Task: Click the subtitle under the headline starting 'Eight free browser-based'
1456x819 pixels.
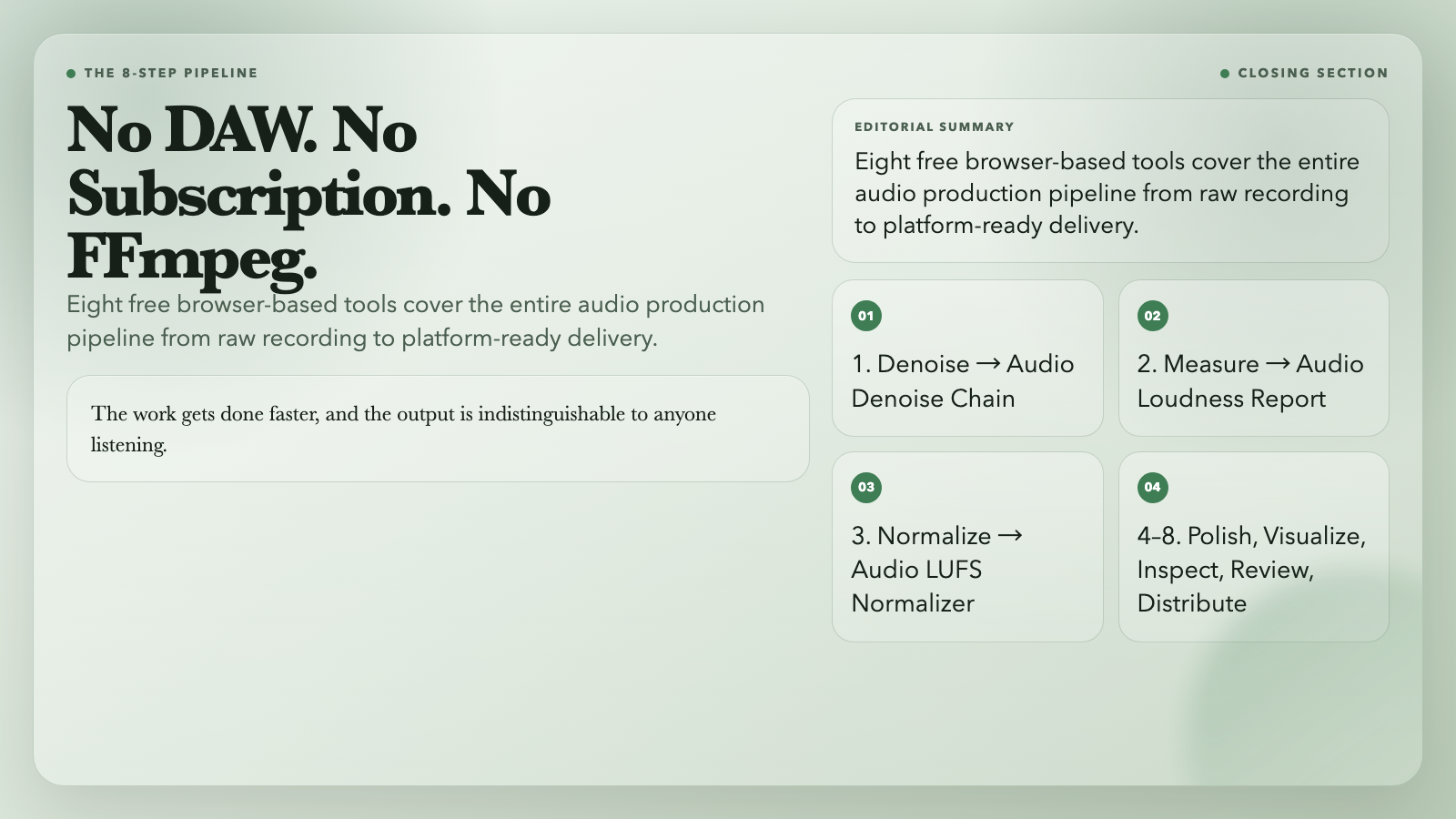Action: [x=416, y=321]
